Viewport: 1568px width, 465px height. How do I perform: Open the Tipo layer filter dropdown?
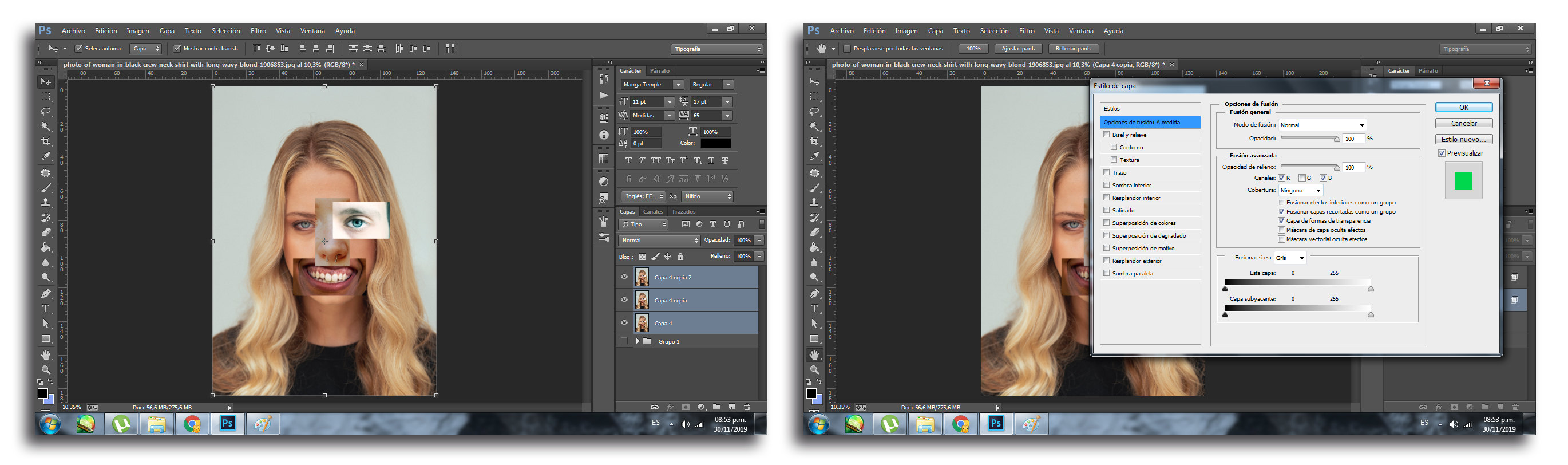pyautogui.click(x=643, y=224)
